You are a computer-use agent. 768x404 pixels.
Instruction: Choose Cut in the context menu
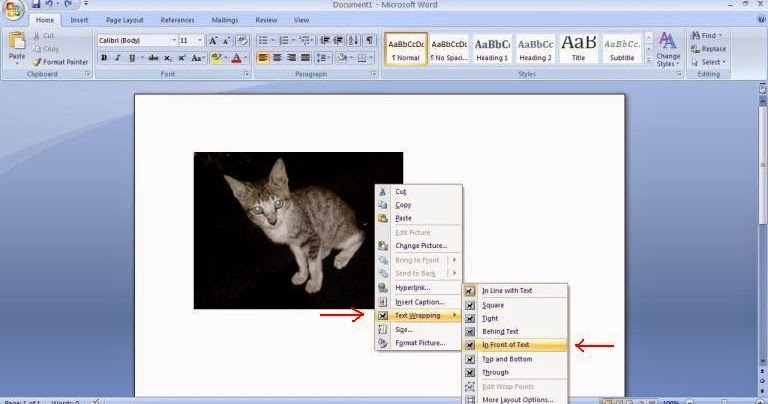point(419,191)
